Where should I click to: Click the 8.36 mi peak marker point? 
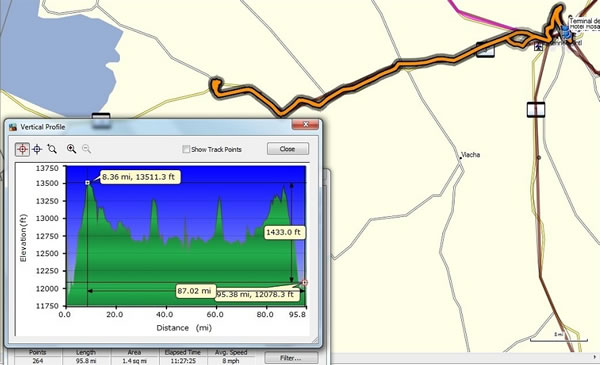pos(87,183)
